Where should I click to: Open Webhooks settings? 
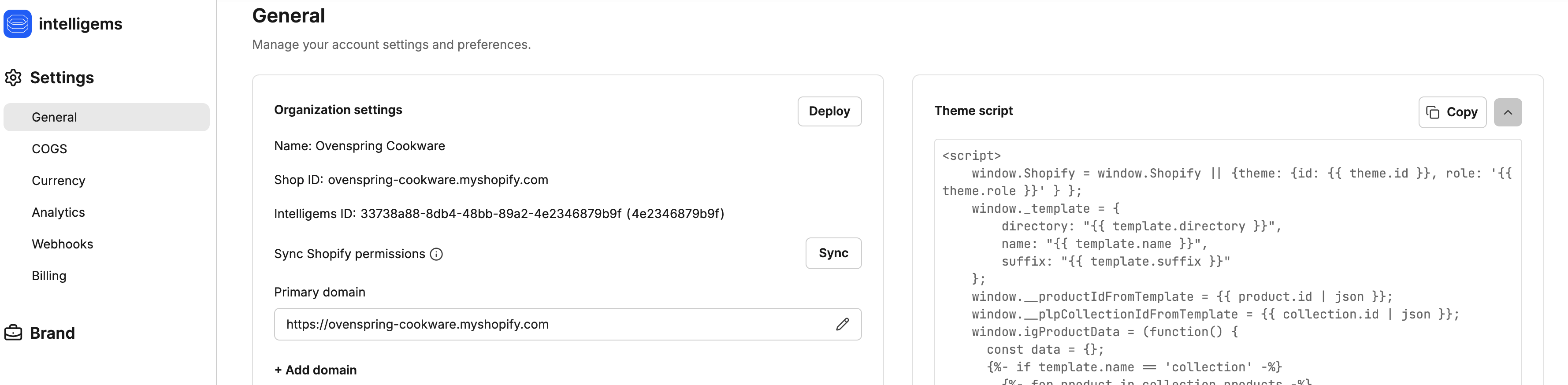pyautogui.click(x=62, y=244)
